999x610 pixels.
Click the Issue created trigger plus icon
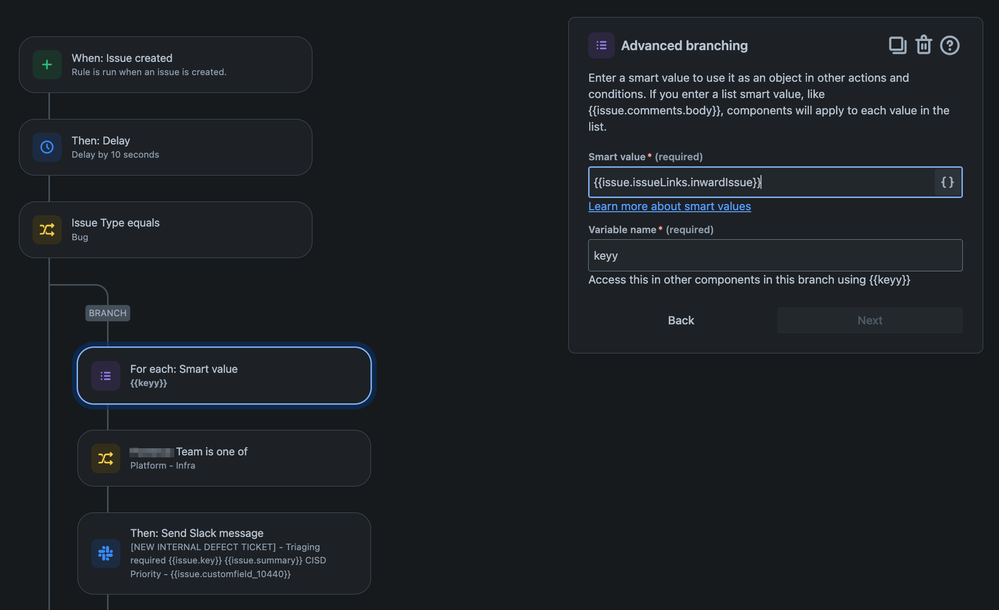tap(46, 63)
